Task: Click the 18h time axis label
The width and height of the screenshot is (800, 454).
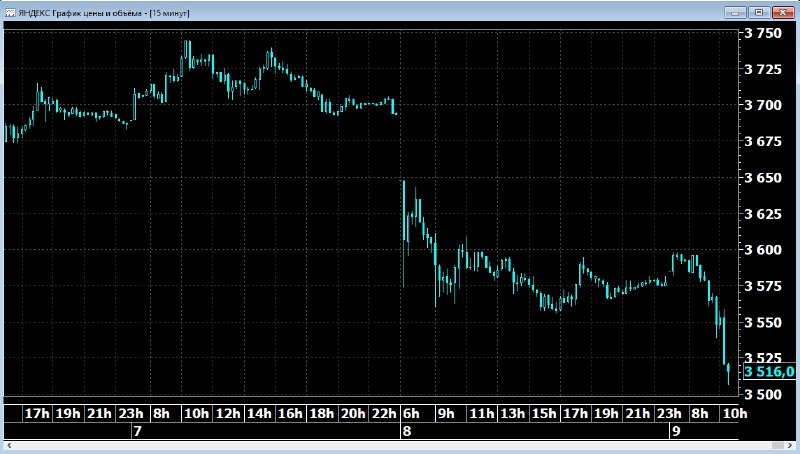Action: click(322, 413)
